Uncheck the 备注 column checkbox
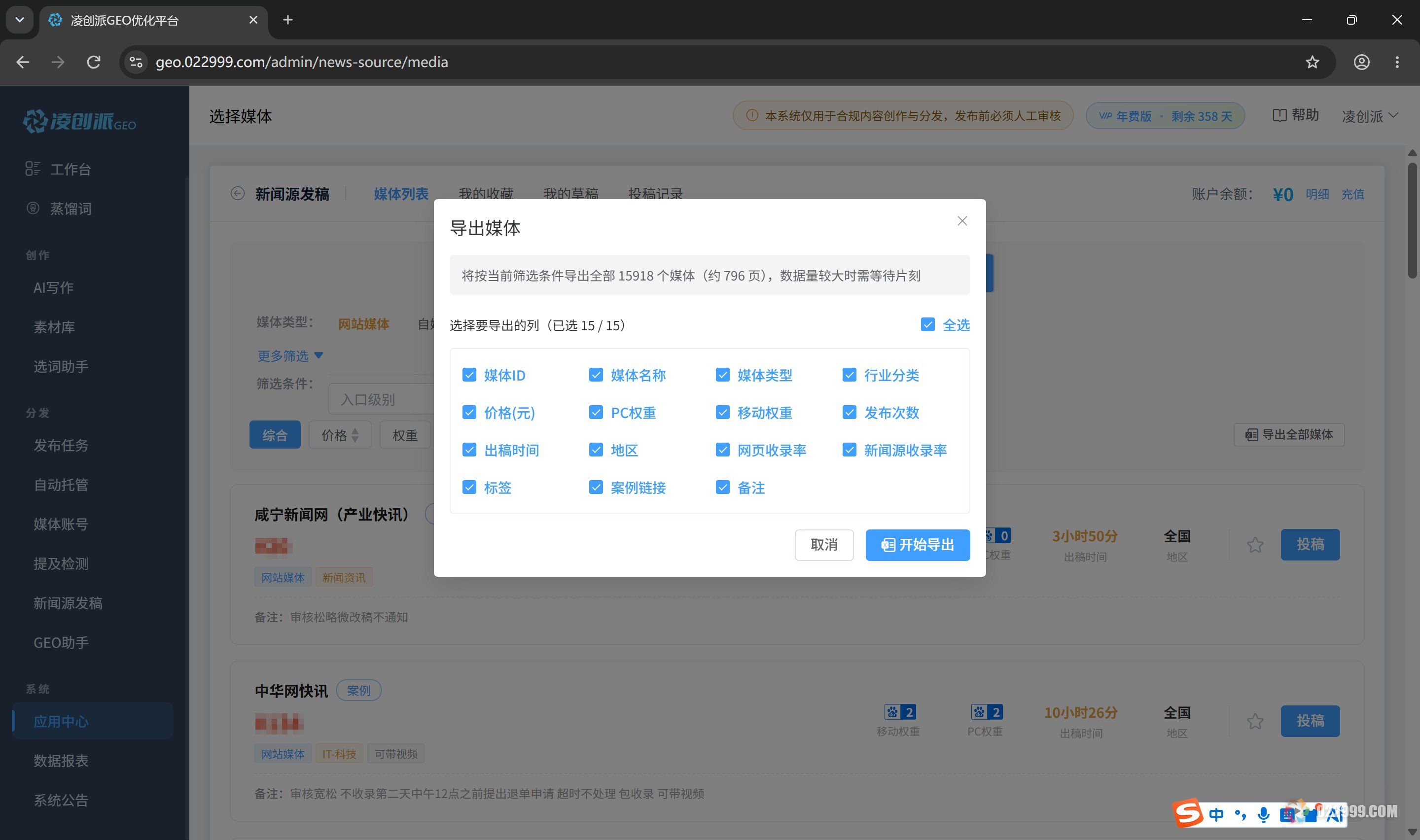Viewport: 1420px width, 840px height. [723, 487]
